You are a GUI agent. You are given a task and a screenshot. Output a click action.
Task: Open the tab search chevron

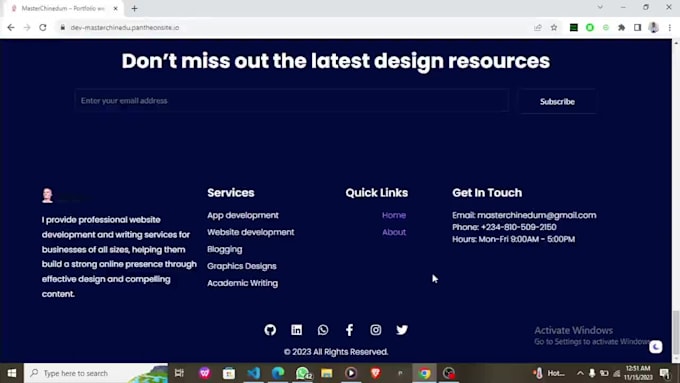click(x=600, y=7)
